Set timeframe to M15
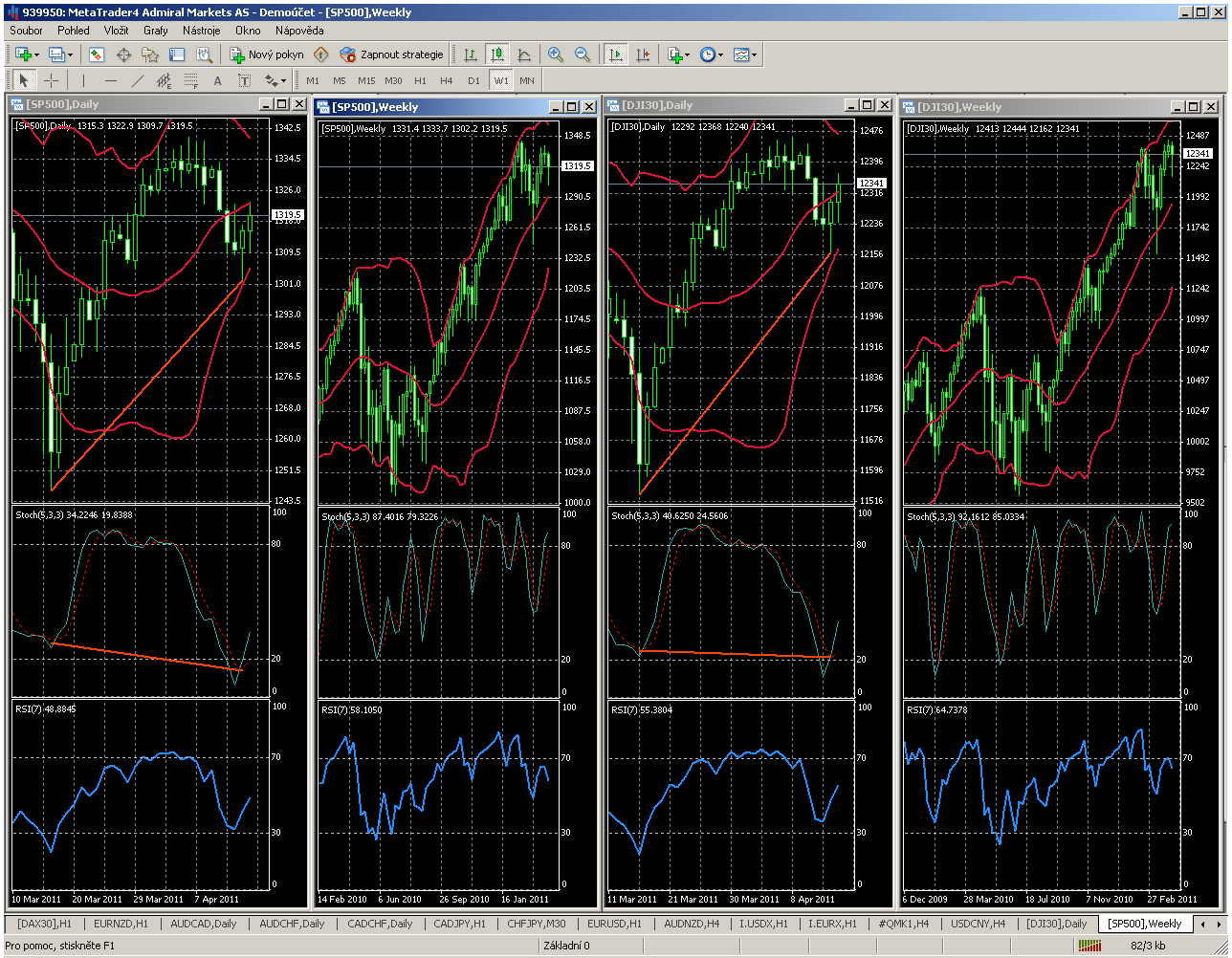This screenshot has height=958, width=1232. [x=366, y=80]
